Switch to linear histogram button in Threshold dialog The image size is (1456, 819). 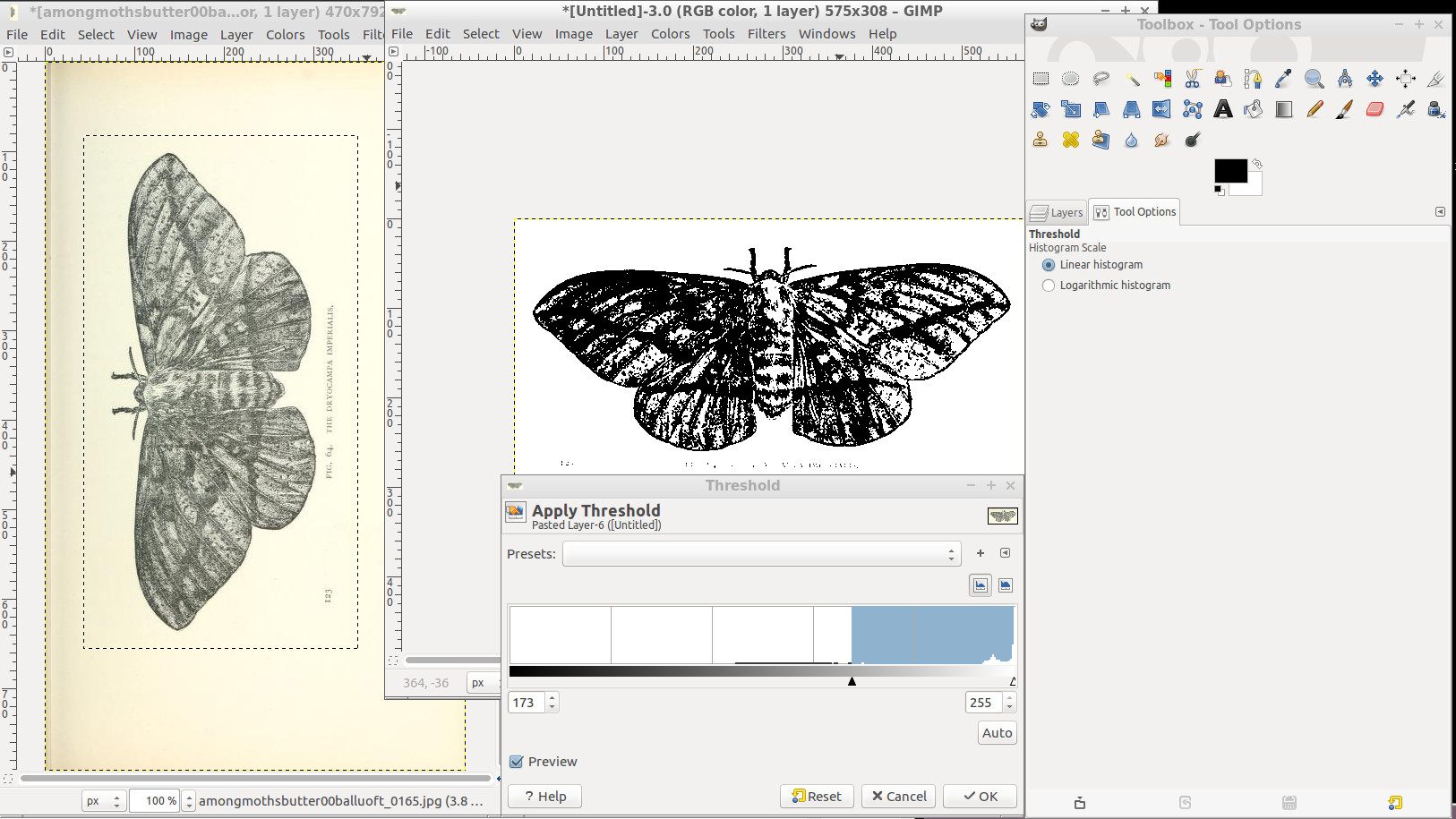point(981,585)
